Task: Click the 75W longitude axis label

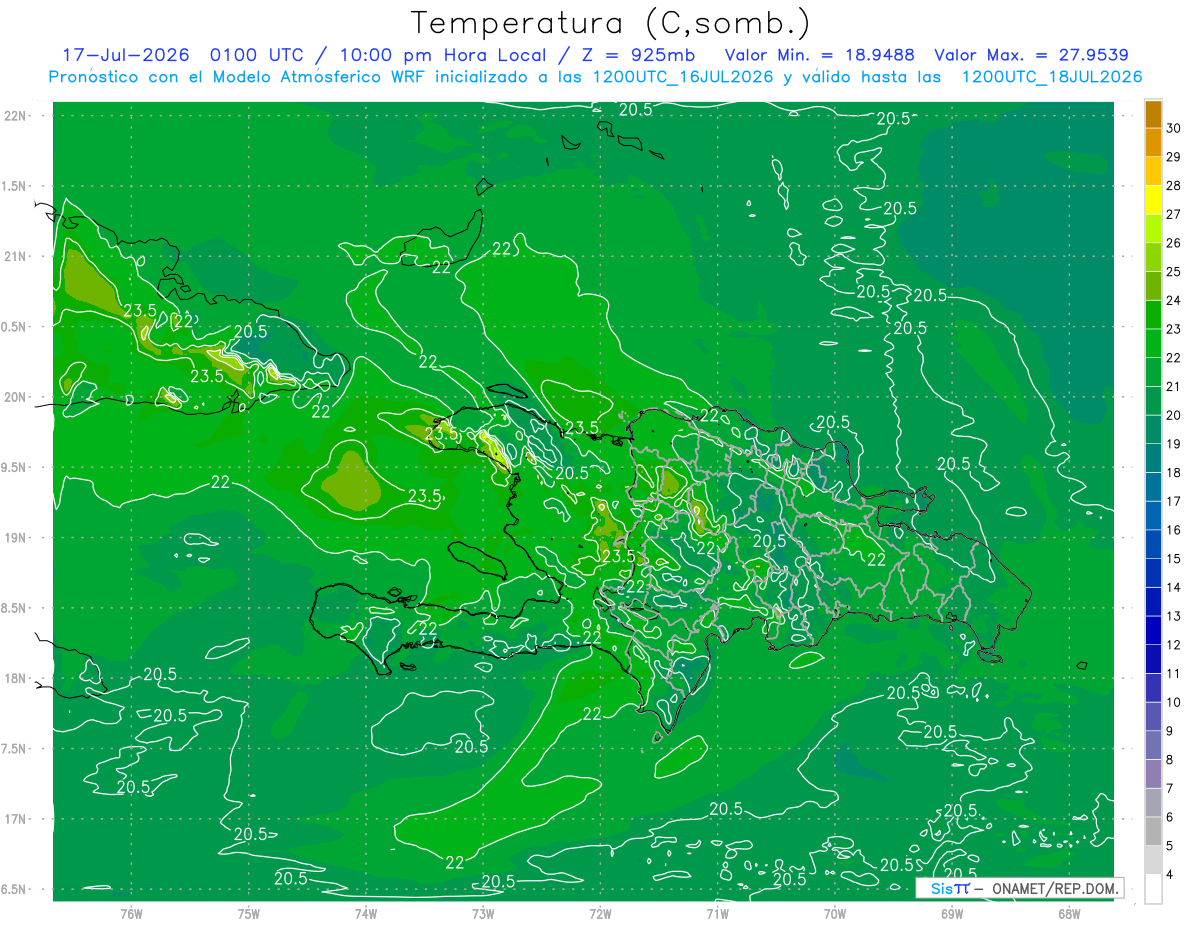Action: pos(249,913)
